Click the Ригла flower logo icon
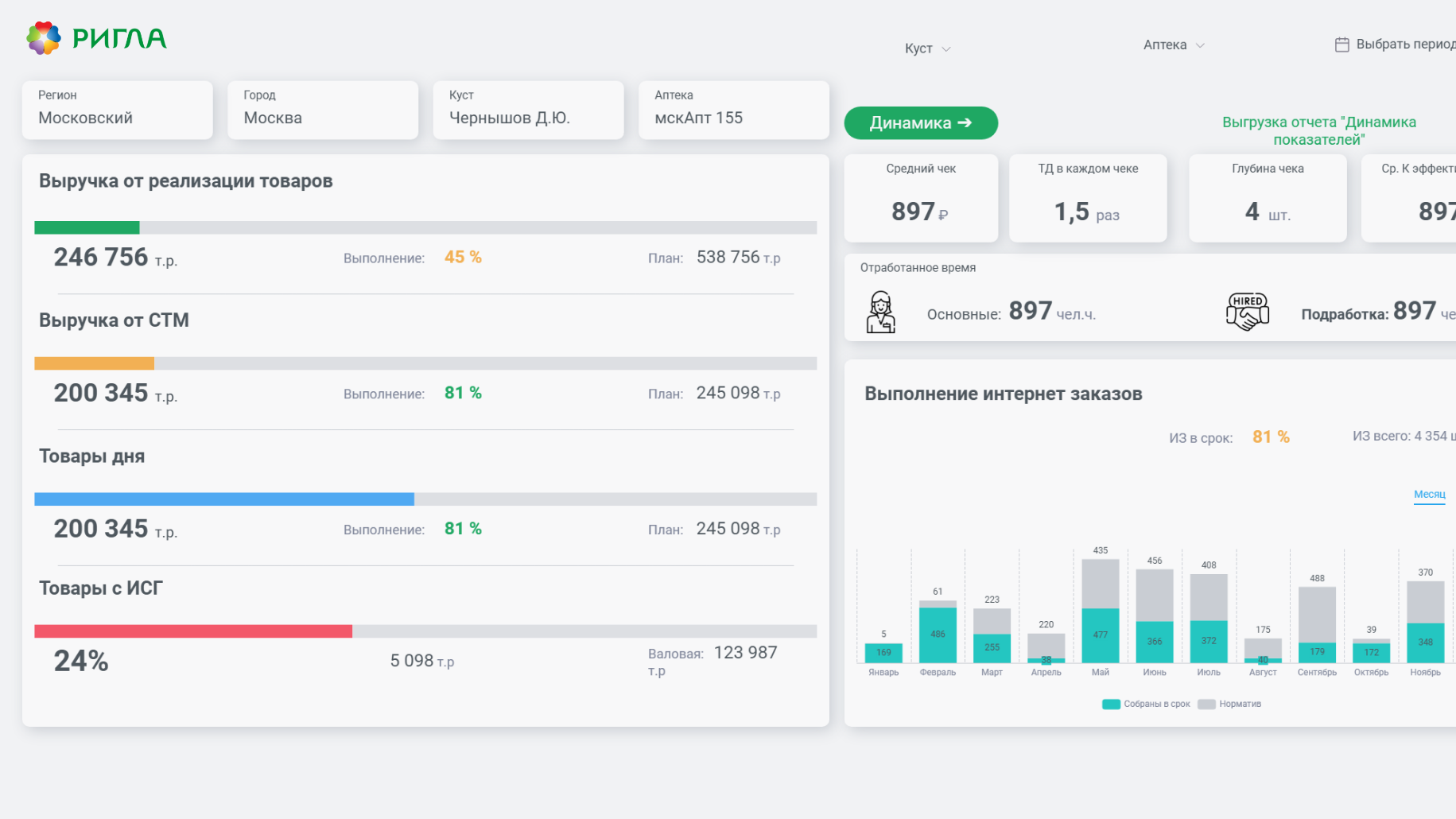The image size is (1456, 819). tap(44, 37)
